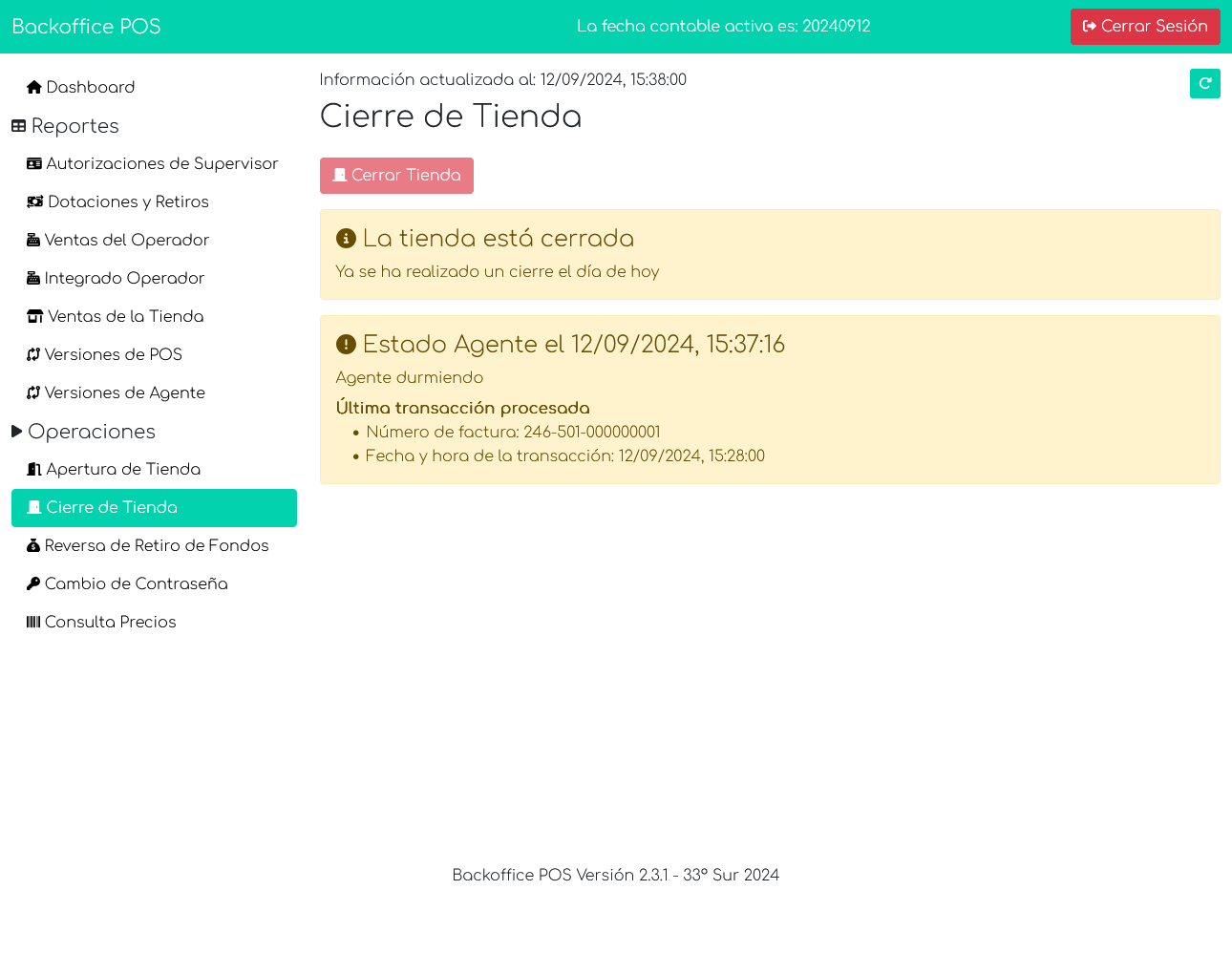The image size is (1232, 975).
Task: Click the Fecha y hora de la transacción line
Action: click(565, 456)
